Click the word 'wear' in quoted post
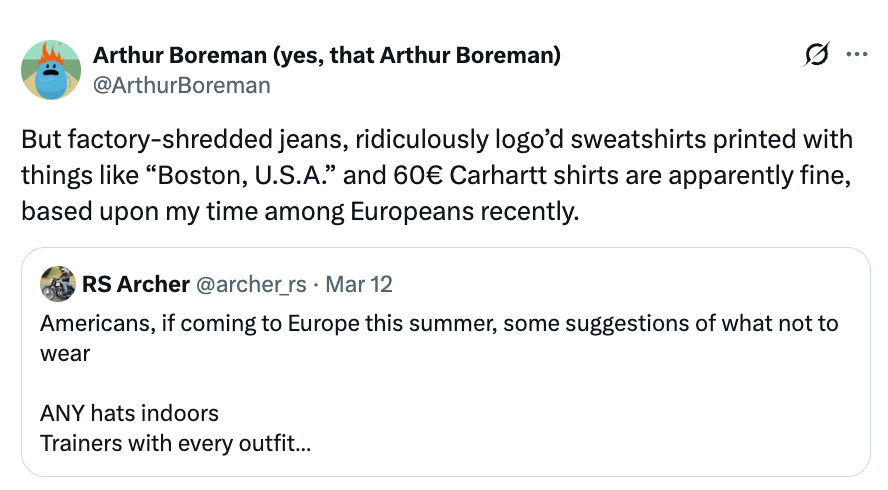 (65, 353)
